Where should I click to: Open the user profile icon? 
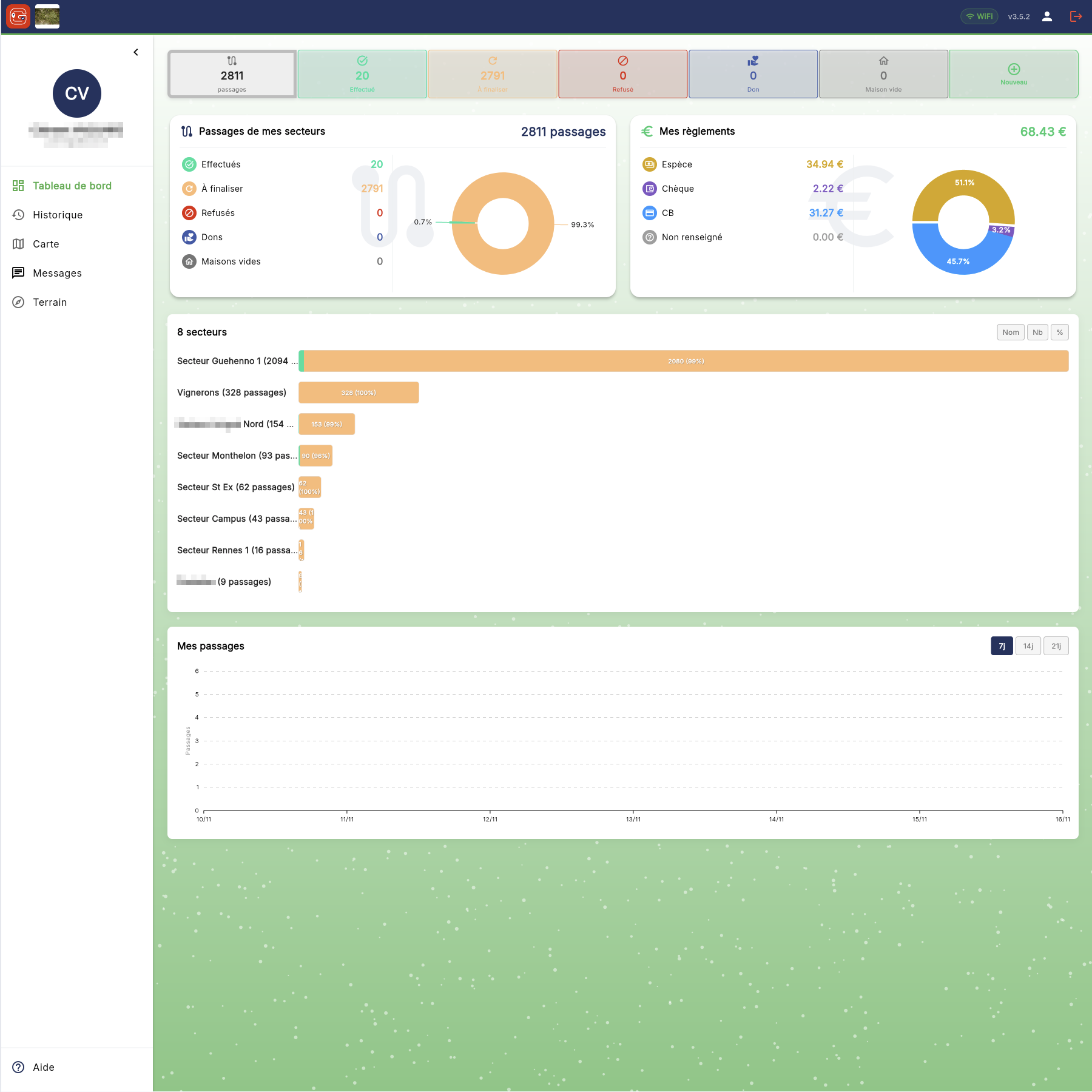(x=1047, y=16)
